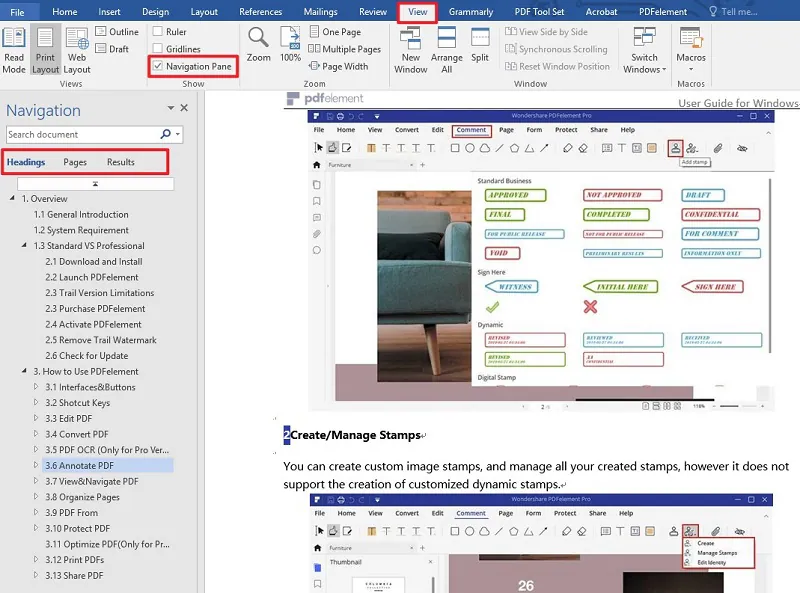Go to 2.4 Activate PDFelement heading

tap(93, 324)
